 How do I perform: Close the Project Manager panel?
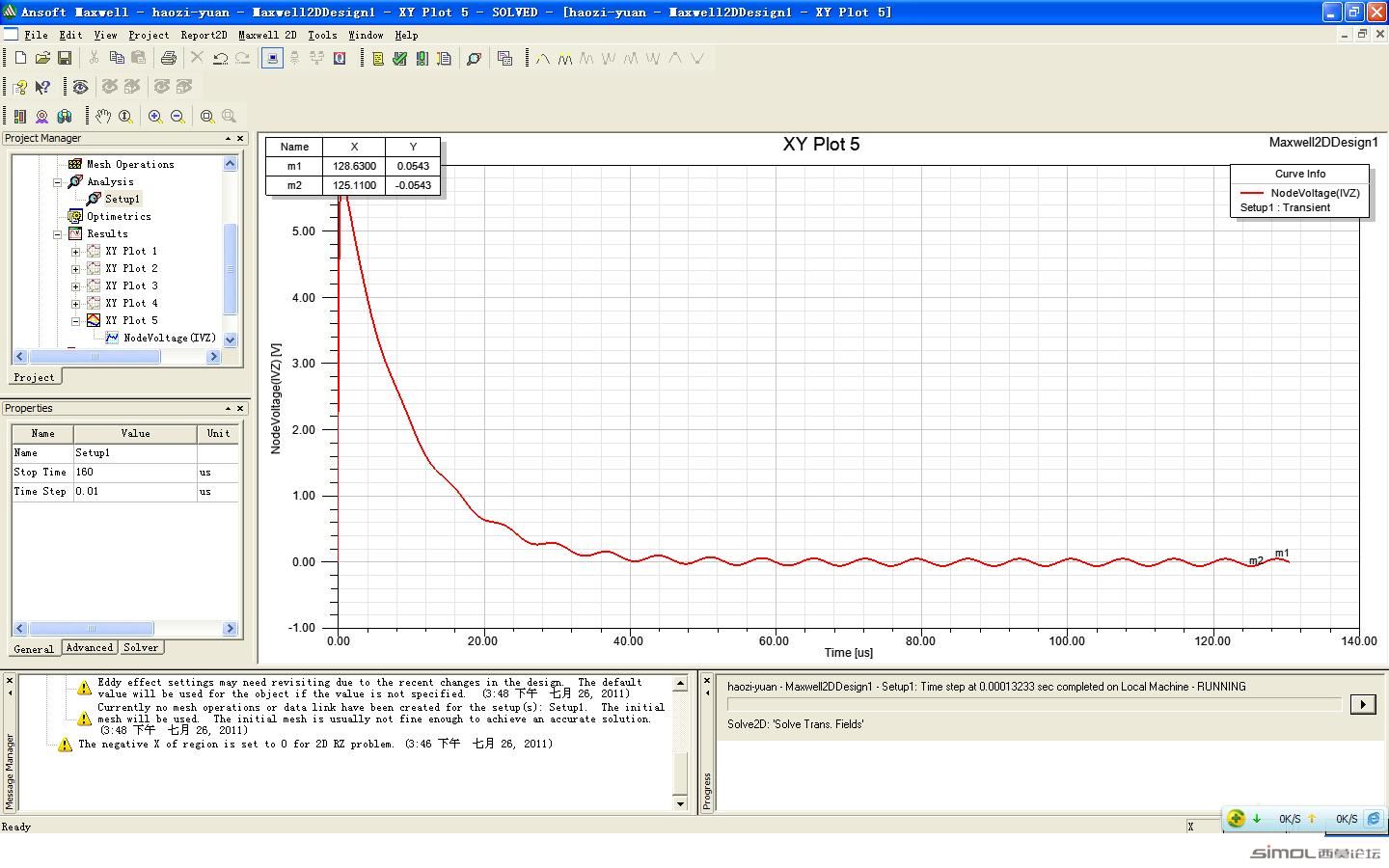click(x=240, y=138)
